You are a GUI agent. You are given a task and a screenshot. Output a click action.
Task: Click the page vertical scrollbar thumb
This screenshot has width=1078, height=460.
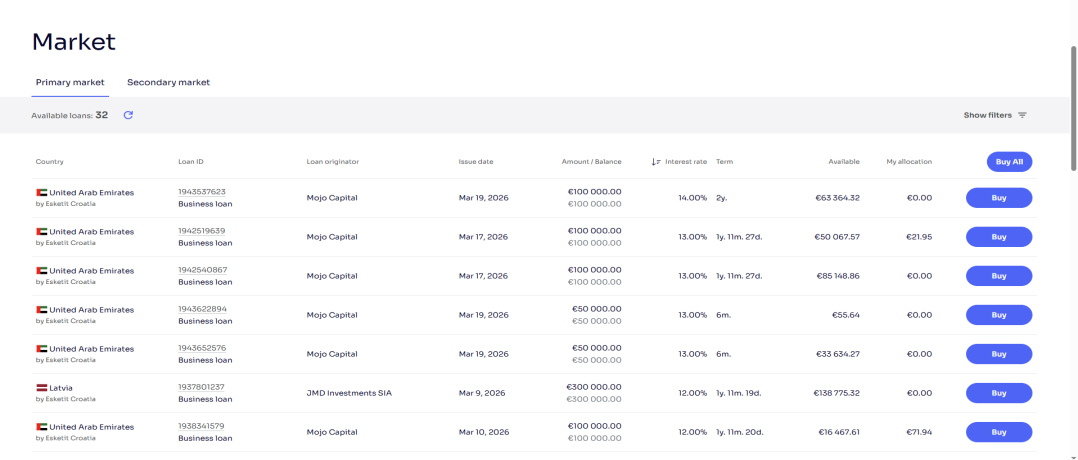pos(1074,109)
